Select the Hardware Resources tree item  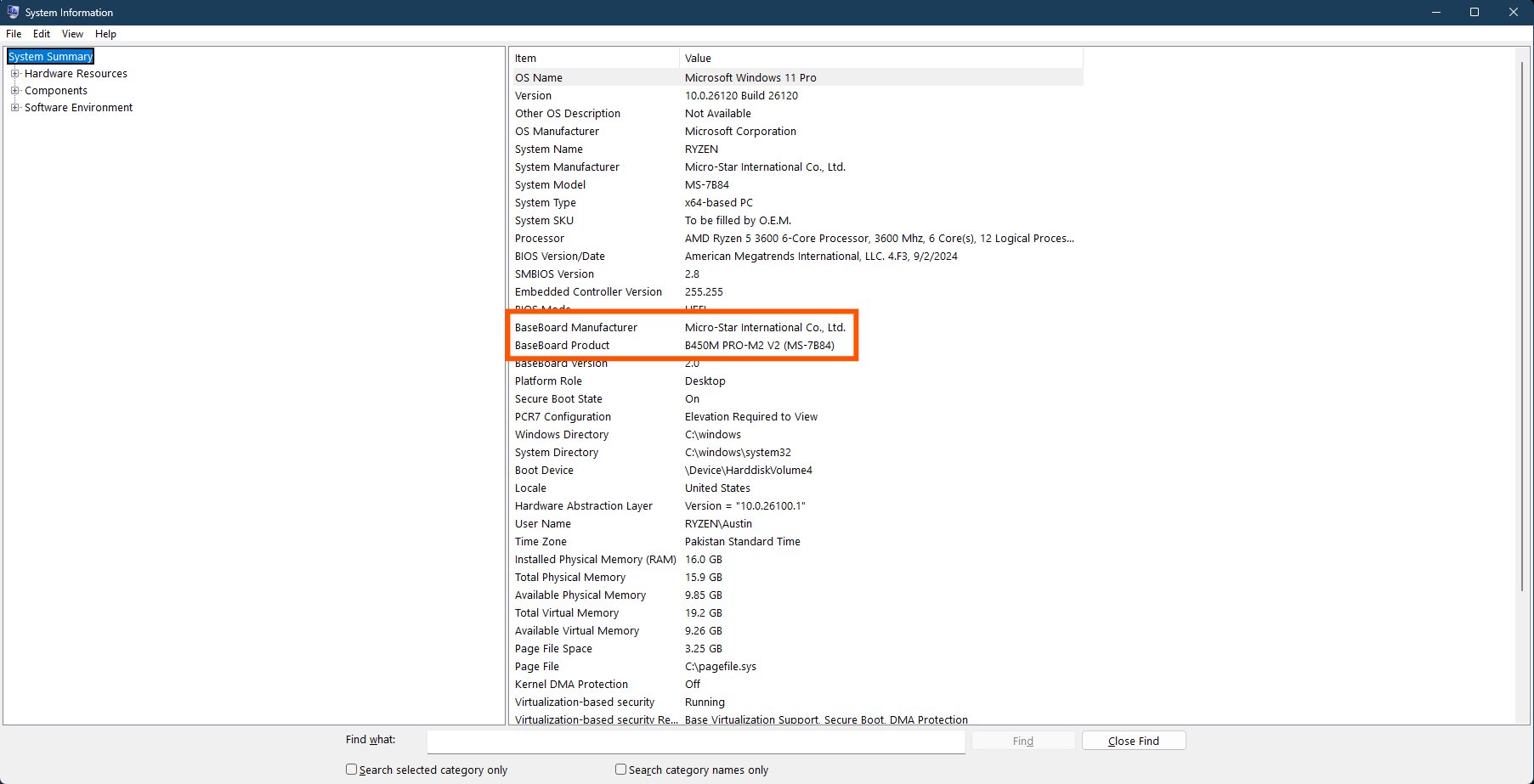(x=76, y=74)
